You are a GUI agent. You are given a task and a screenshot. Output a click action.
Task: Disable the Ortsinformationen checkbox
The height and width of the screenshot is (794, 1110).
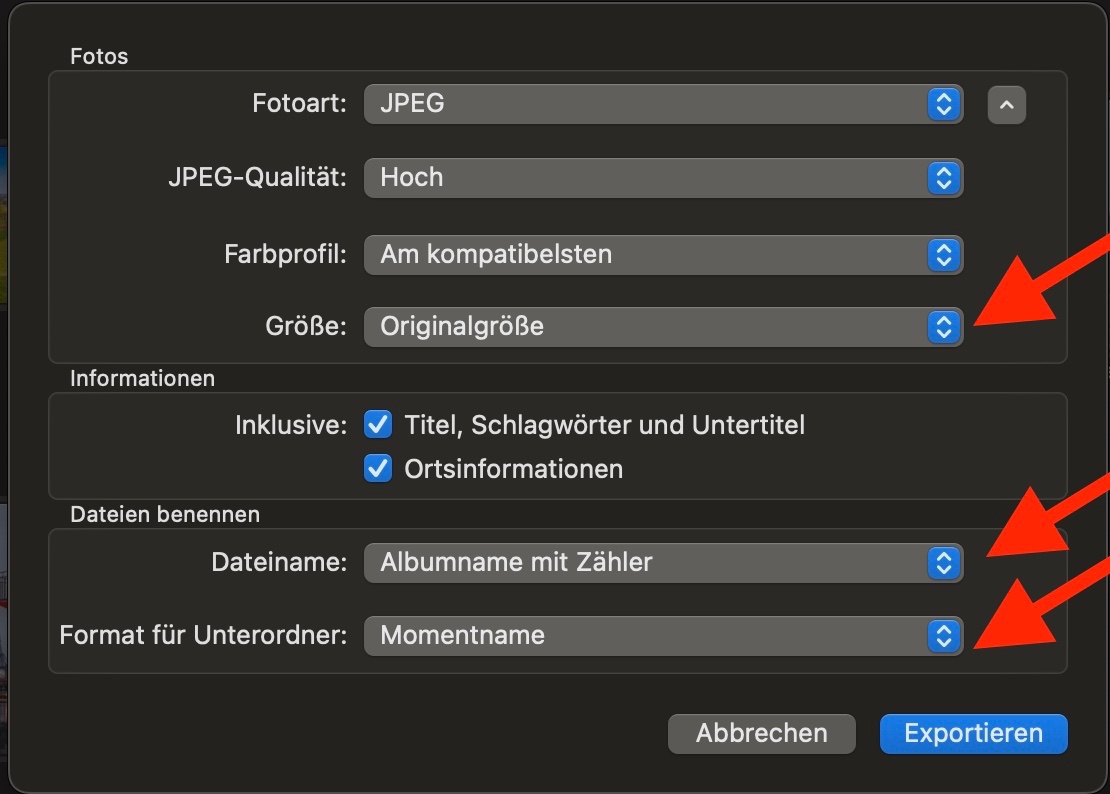[378, 469]
